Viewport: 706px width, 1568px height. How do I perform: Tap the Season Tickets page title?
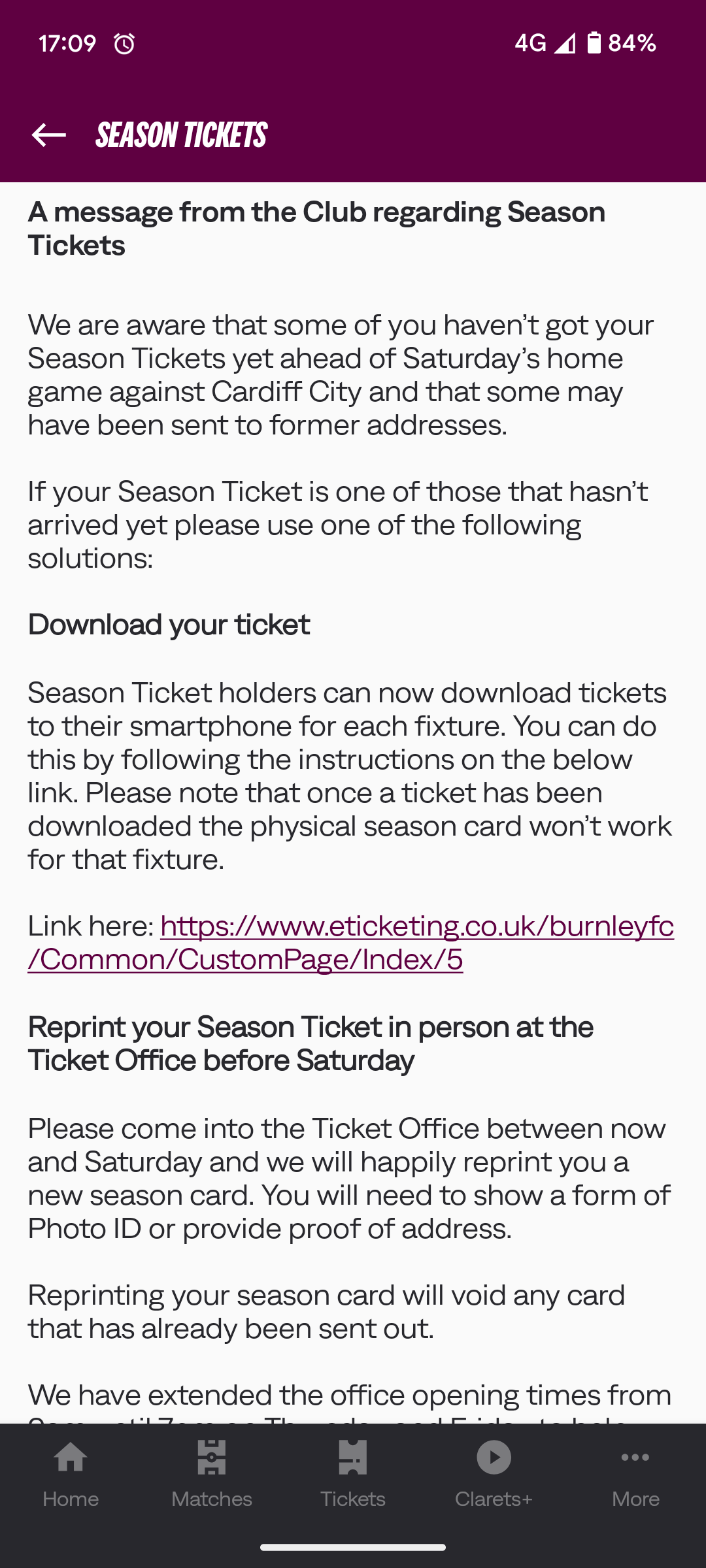[181, 135]
